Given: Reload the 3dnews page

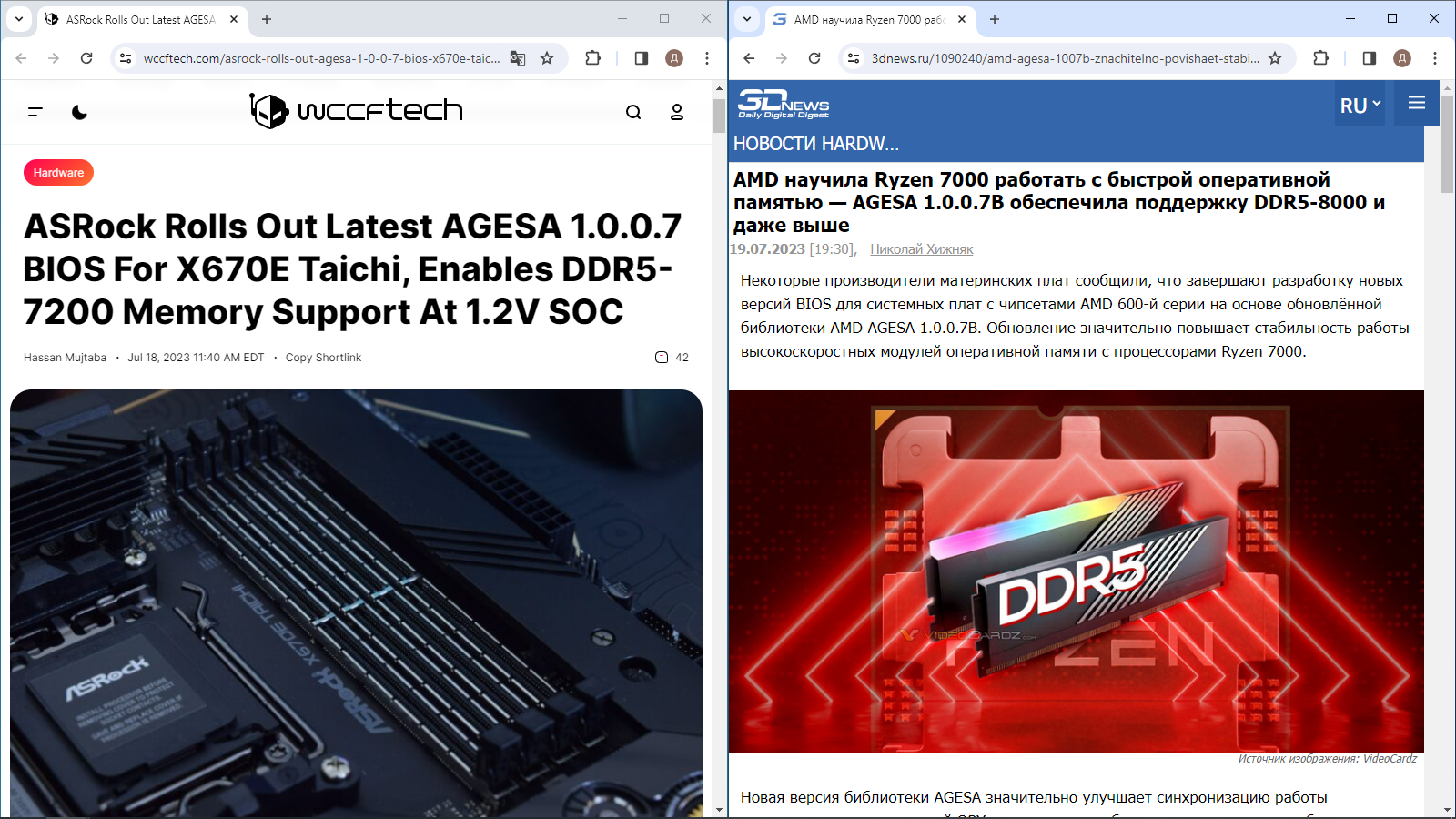Looking at the screenshot, I should 814,58.
